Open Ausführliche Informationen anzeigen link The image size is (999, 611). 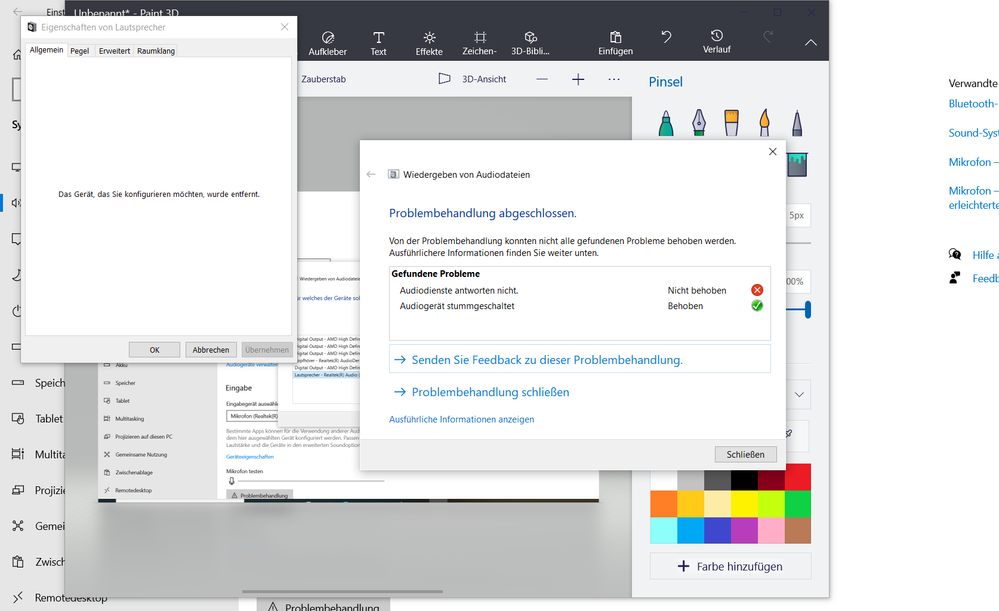461,419
